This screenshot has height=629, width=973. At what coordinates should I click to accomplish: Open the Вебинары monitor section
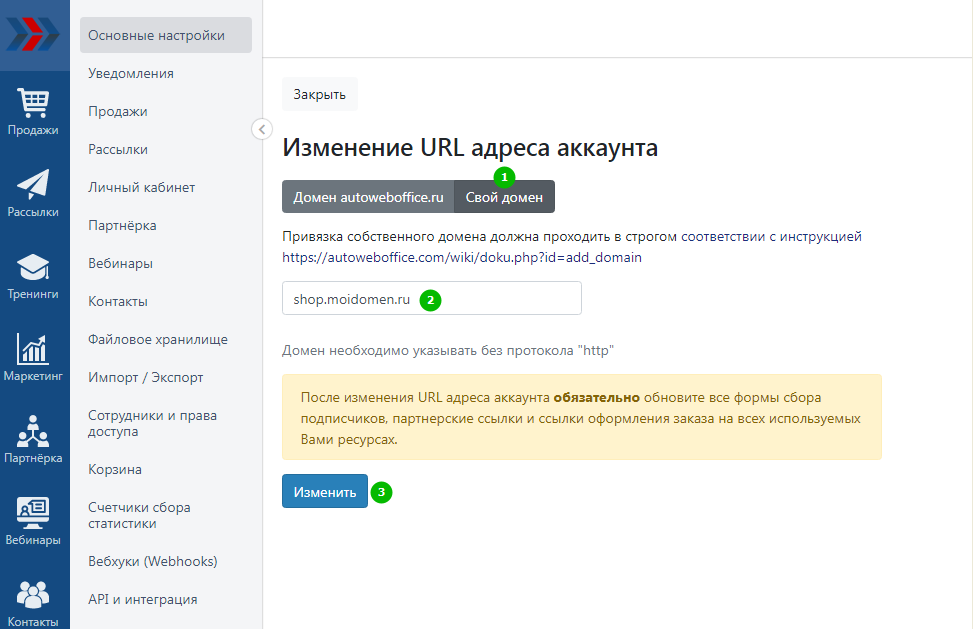(x=34, y=521)
